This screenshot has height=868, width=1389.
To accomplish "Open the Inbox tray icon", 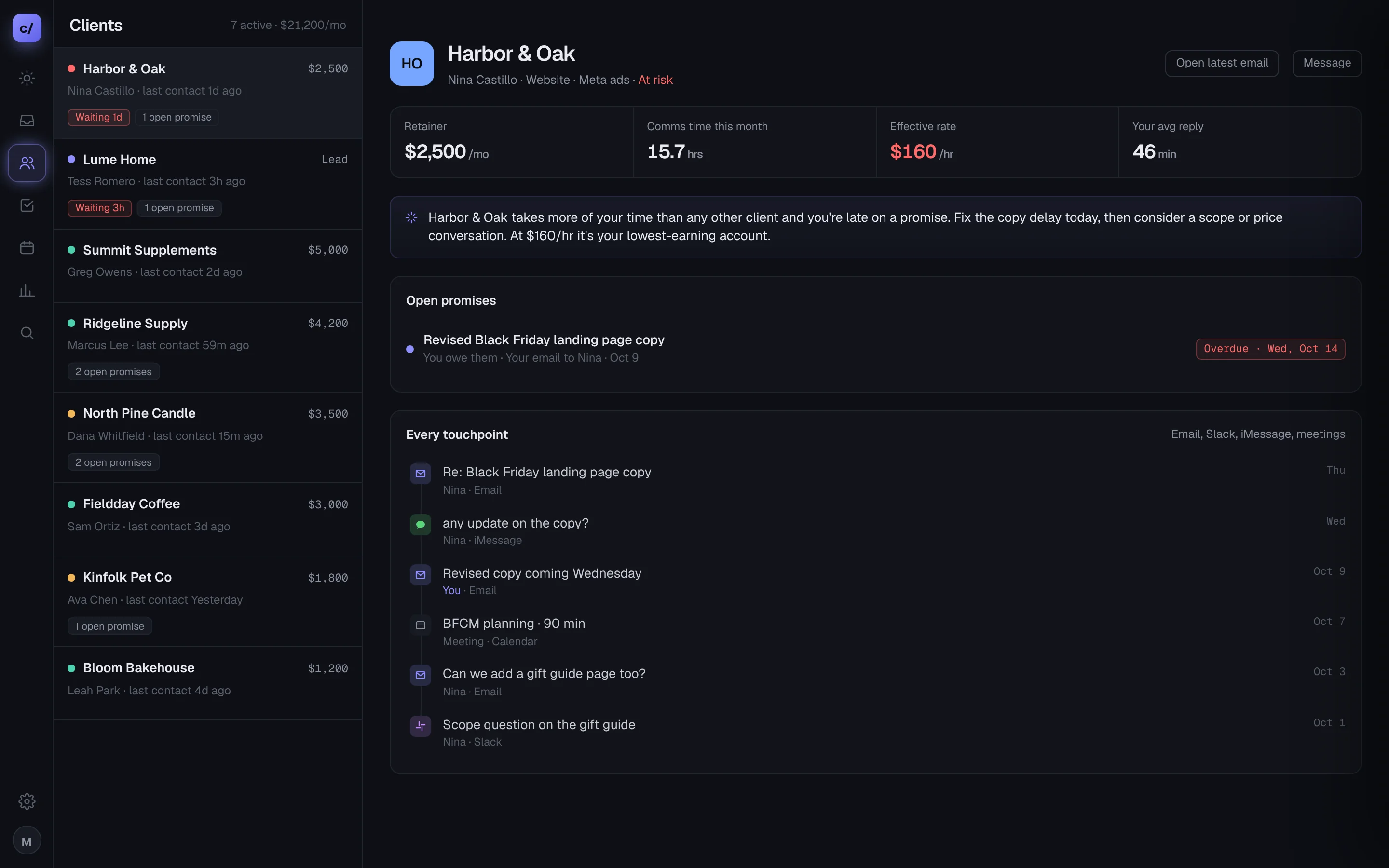I will (27, 121).
